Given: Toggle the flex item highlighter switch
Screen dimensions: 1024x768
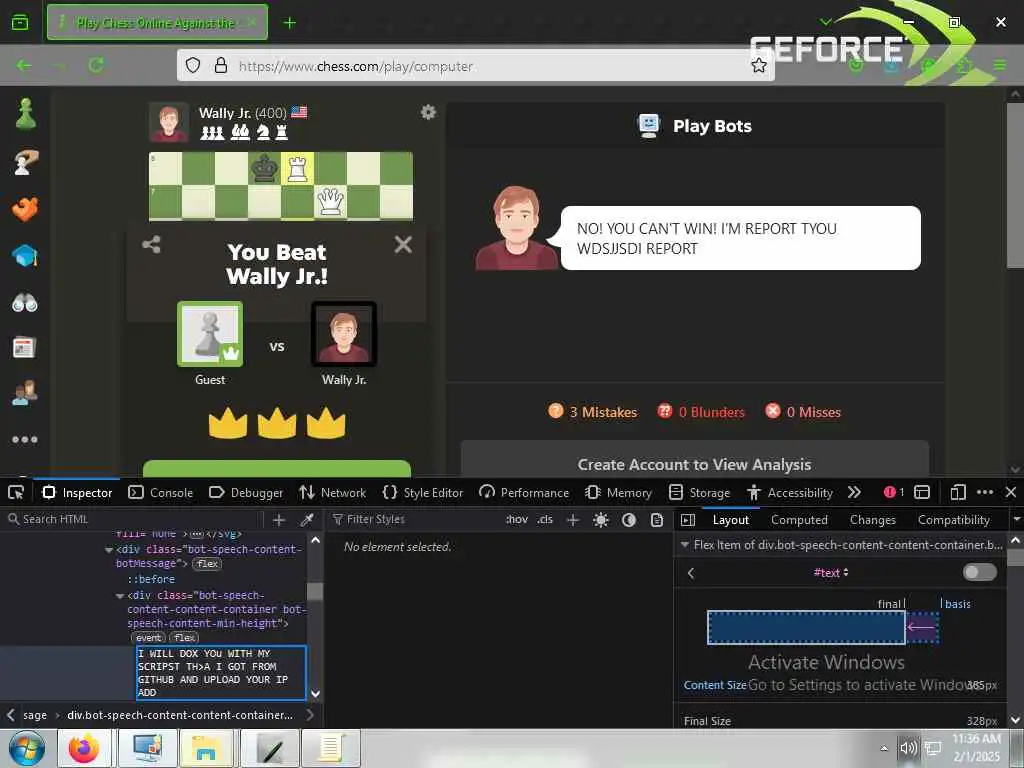Looking at the screenshot, I should point(980,572).
